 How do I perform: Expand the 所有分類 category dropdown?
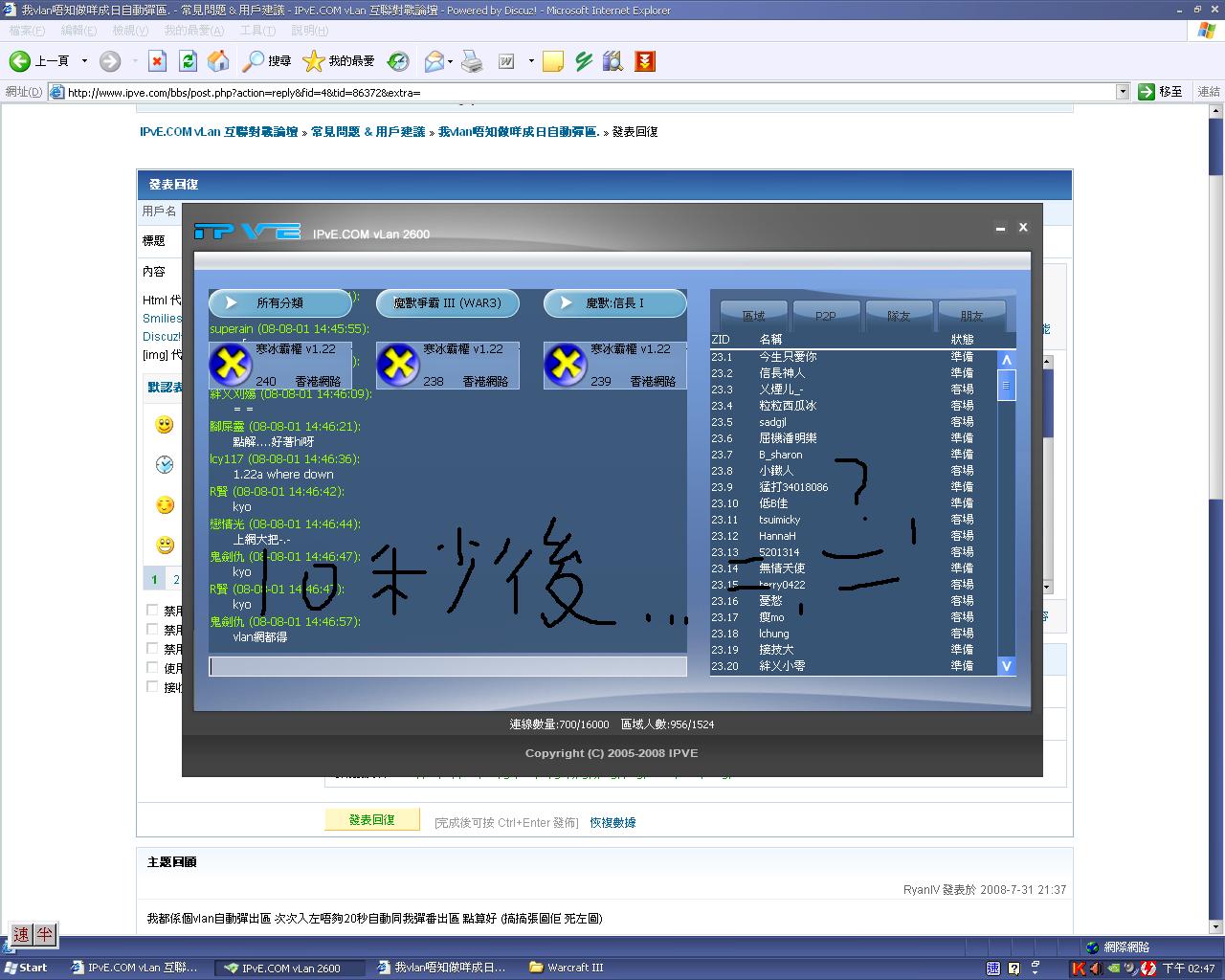click(x=280, y=303)
